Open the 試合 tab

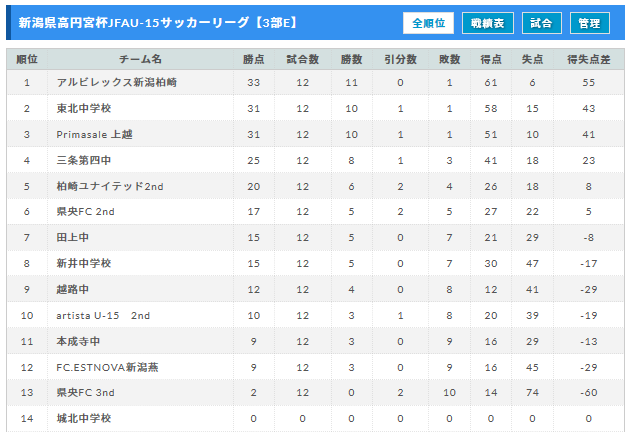click(541, 23)
